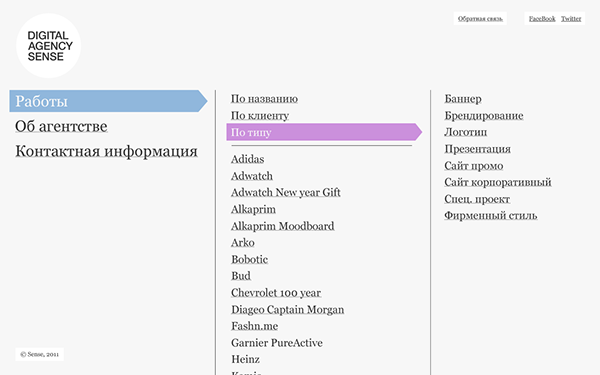The image size is (600, 375).
Task: Open the Adidas project
Action: point(248,159)
